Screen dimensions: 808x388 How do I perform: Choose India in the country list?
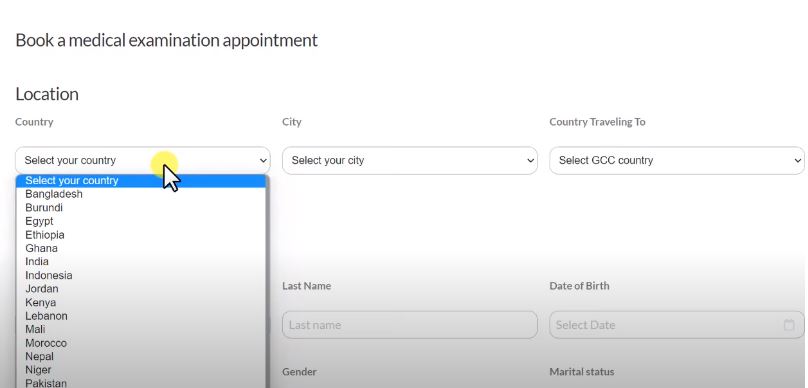(141, 262)
